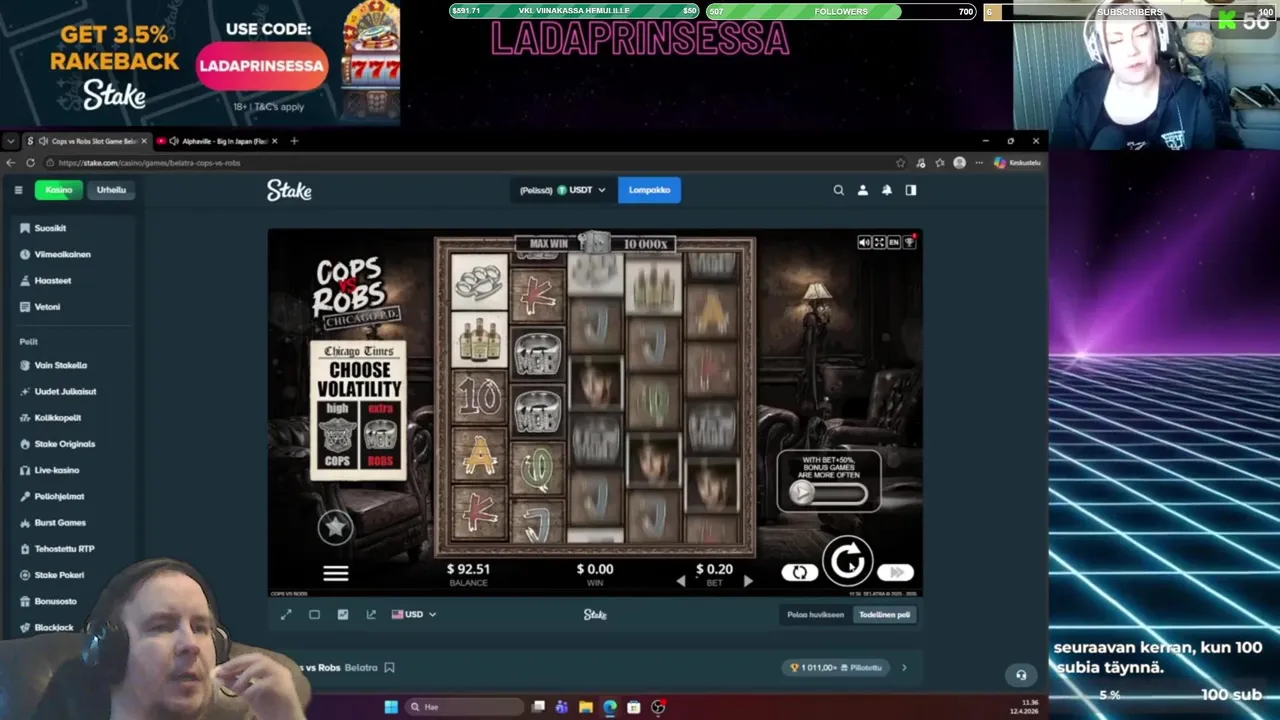This screenshot has width=1280, height=720.
Task: Spin the slot reels with the round arrow button
Action: coord(848,560)
